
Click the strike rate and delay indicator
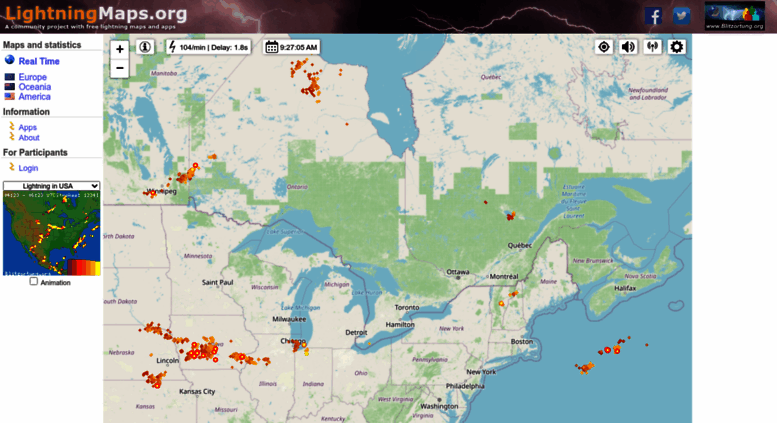[208, 47]
